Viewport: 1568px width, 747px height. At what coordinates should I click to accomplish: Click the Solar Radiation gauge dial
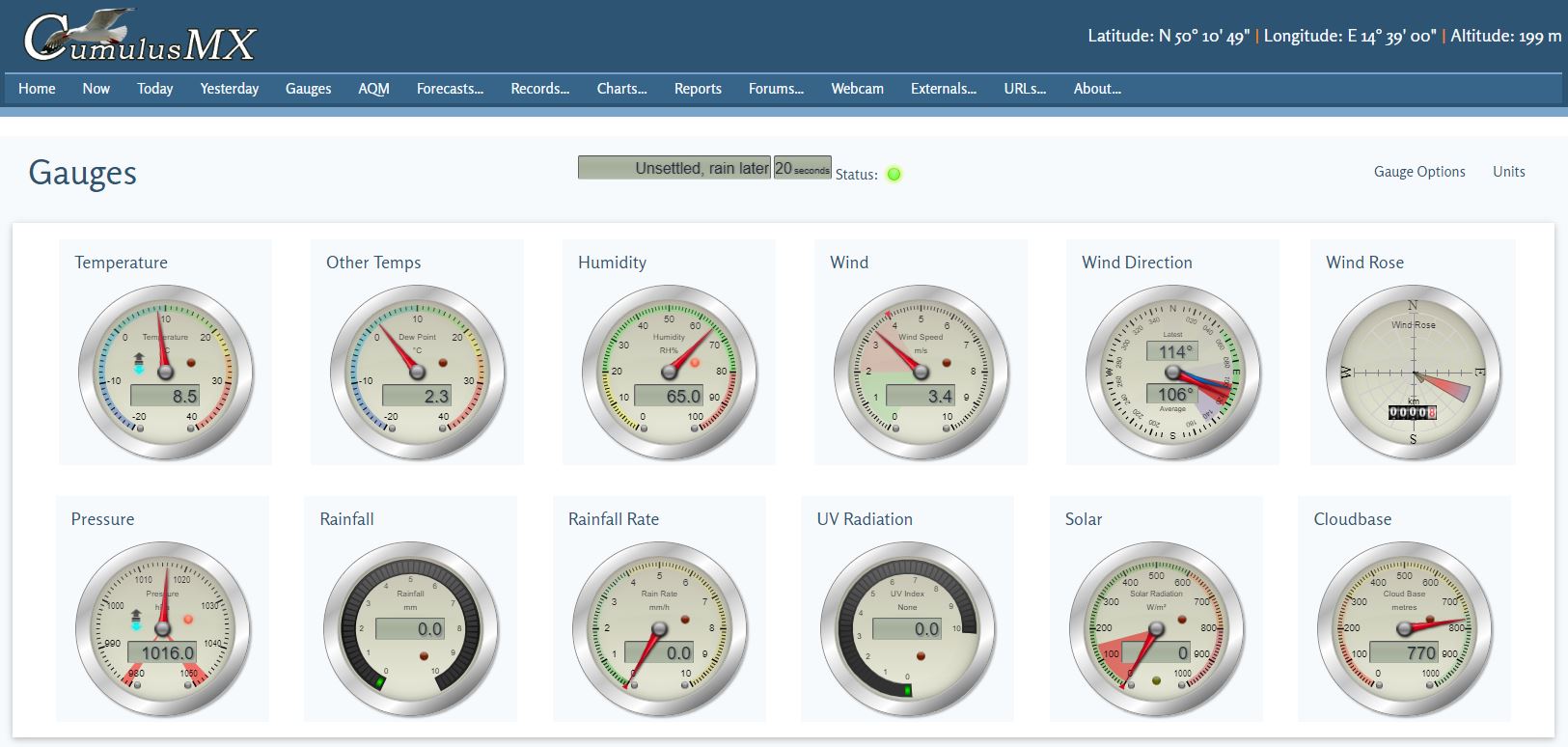point(1156,628)
